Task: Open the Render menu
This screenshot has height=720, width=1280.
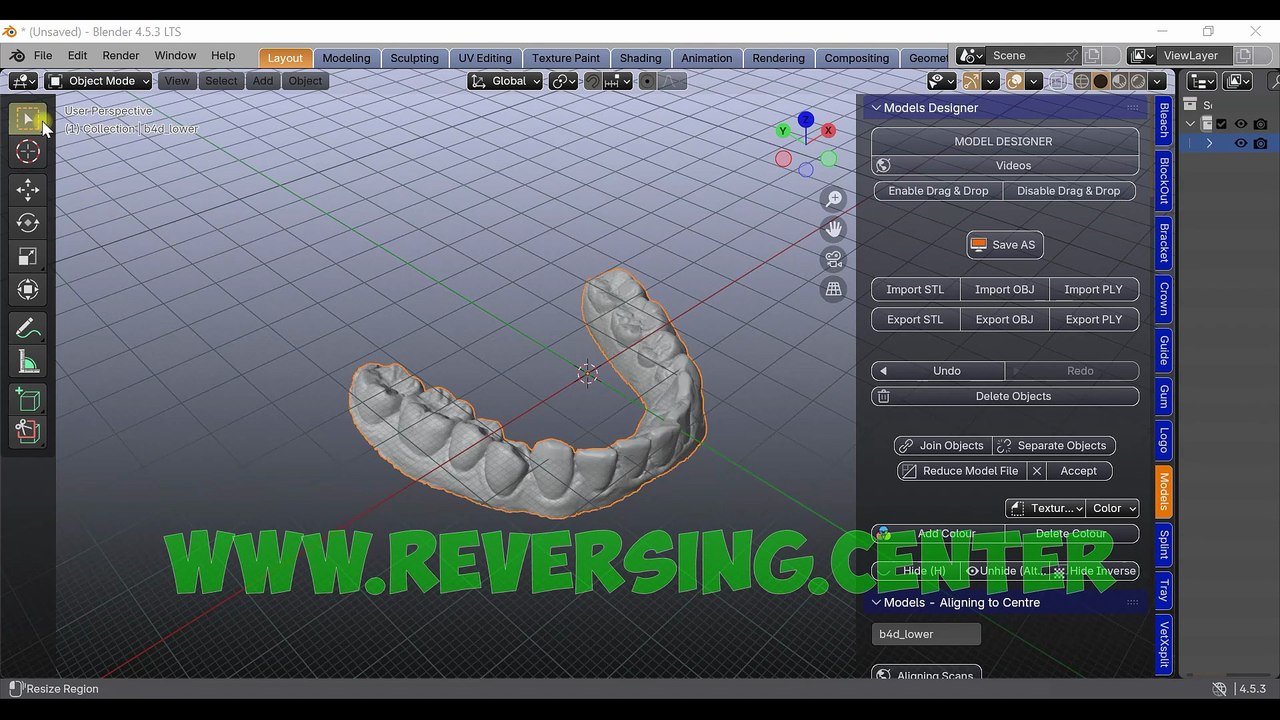Action: tap(121, 56)
